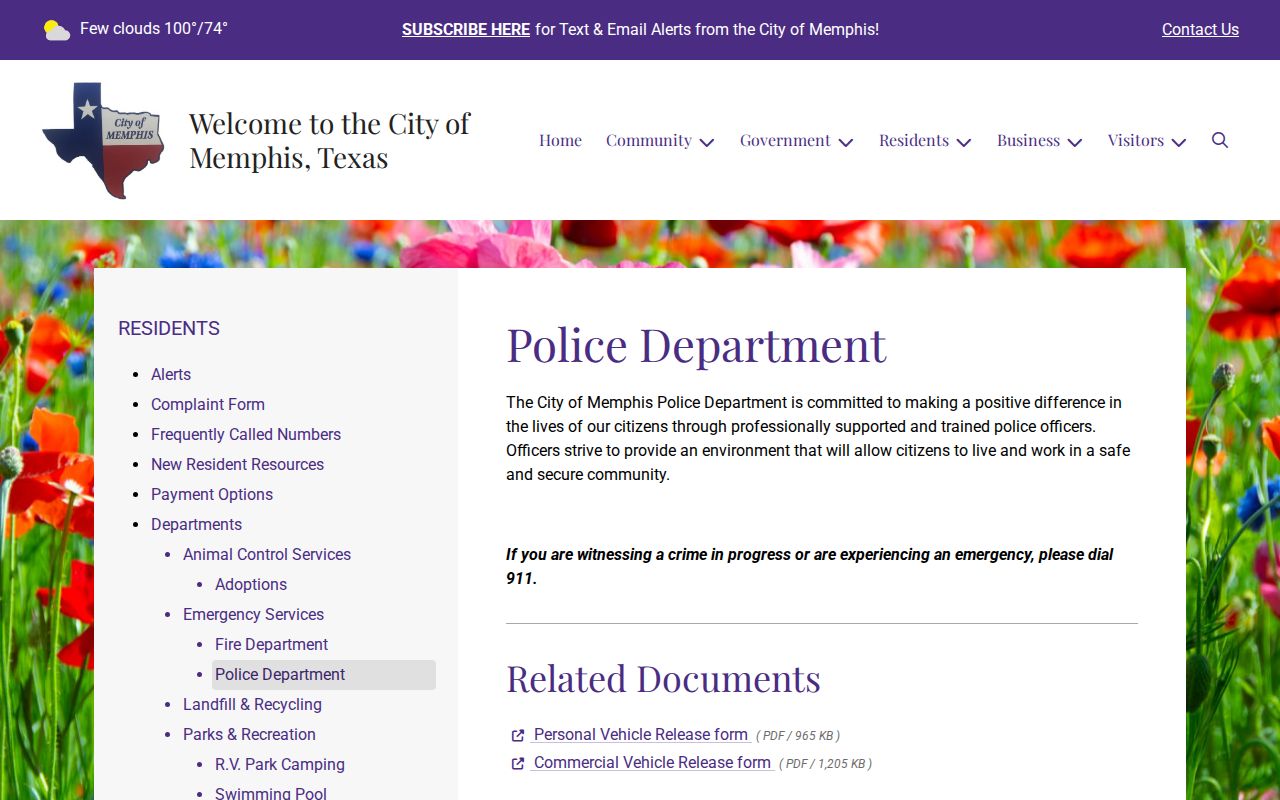The height and width of the screenshot is (800, 1280).
Task: Open the Business nav label
Action: [1028, 140]
